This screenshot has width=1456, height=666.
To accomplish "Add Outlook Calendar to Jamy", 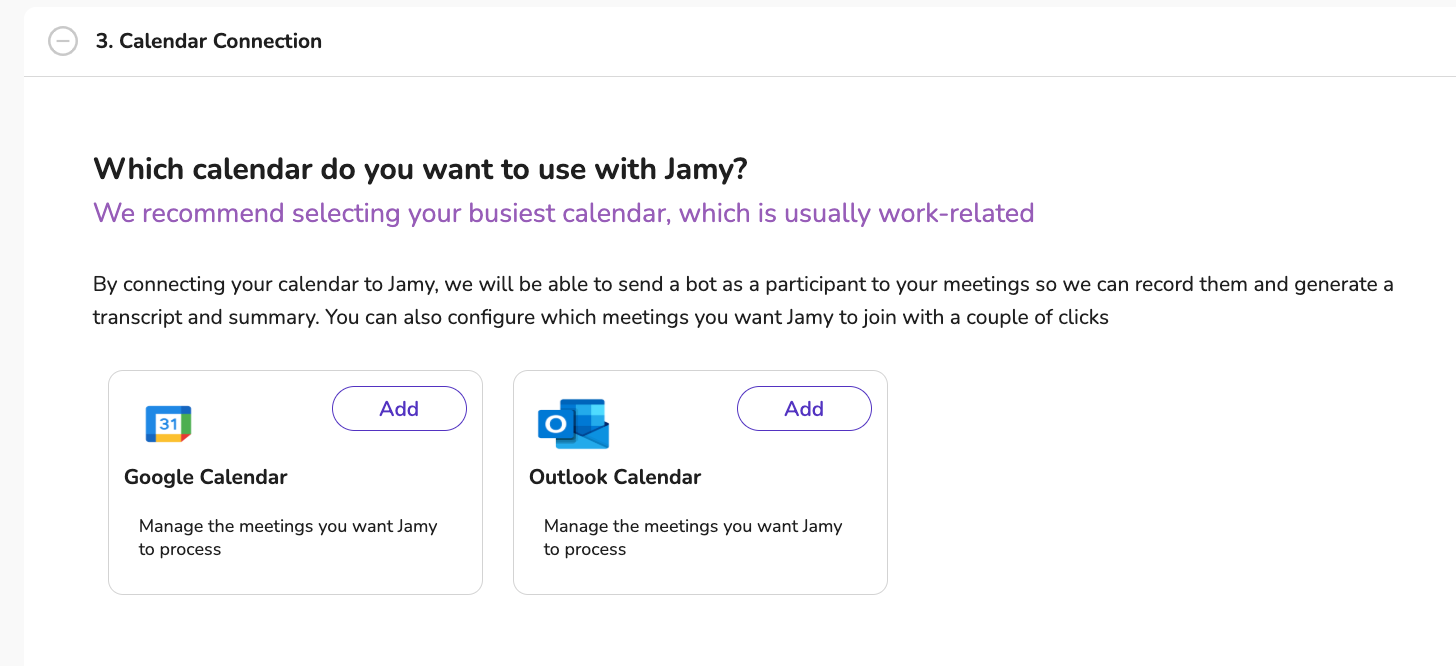I will (x=804, y=409).
